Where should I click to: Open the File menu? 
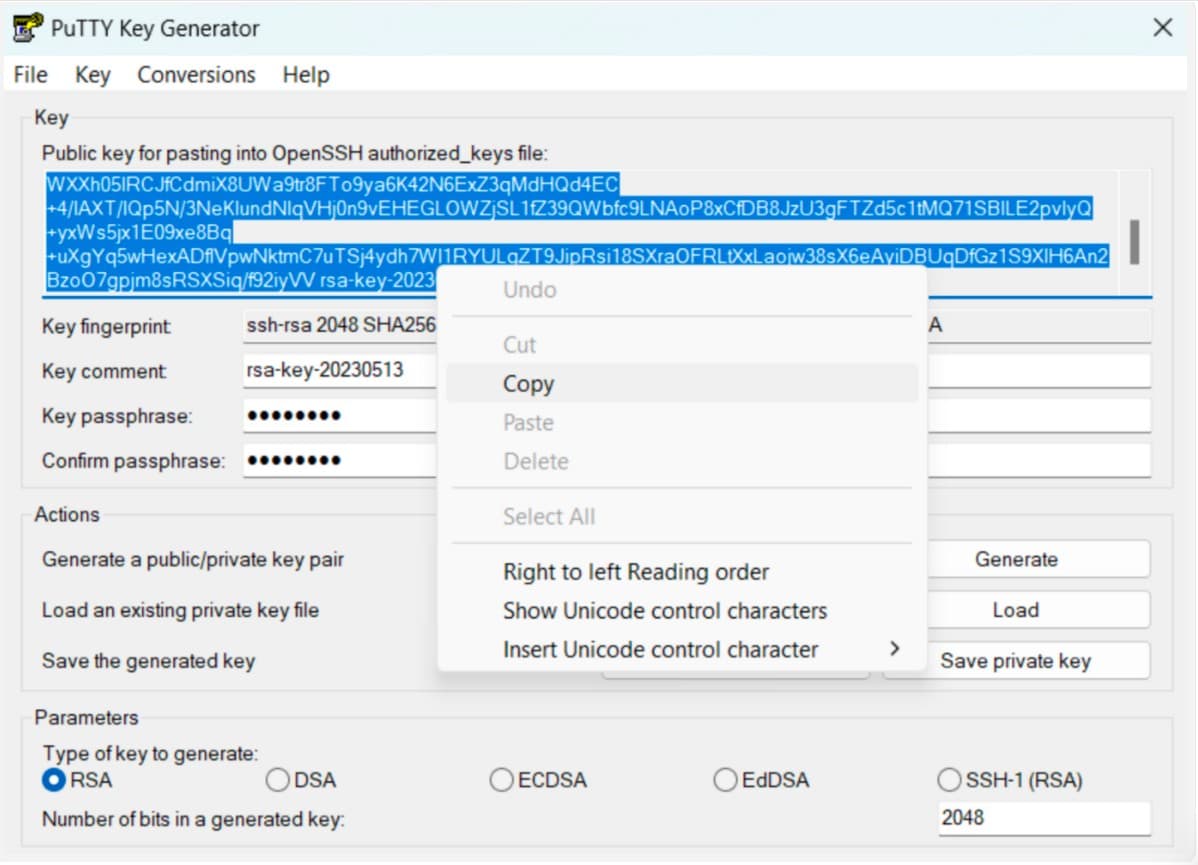coord(31,75)
